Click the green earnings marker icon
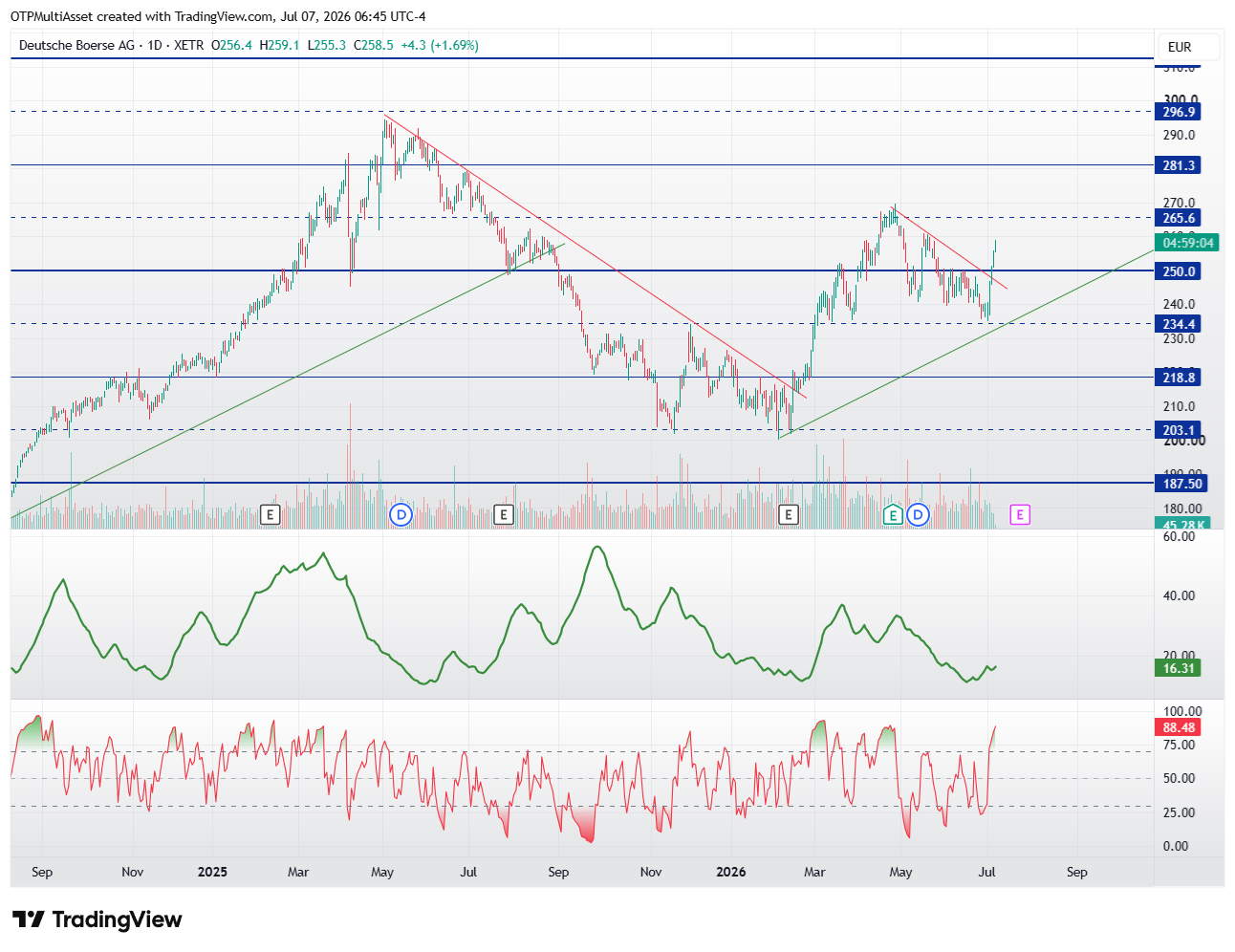 point(892,515)
